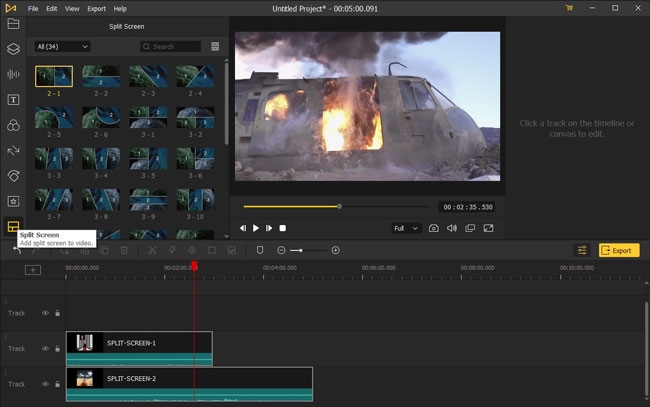Play the preview video

pyautogui.click(x=256, y=228)
